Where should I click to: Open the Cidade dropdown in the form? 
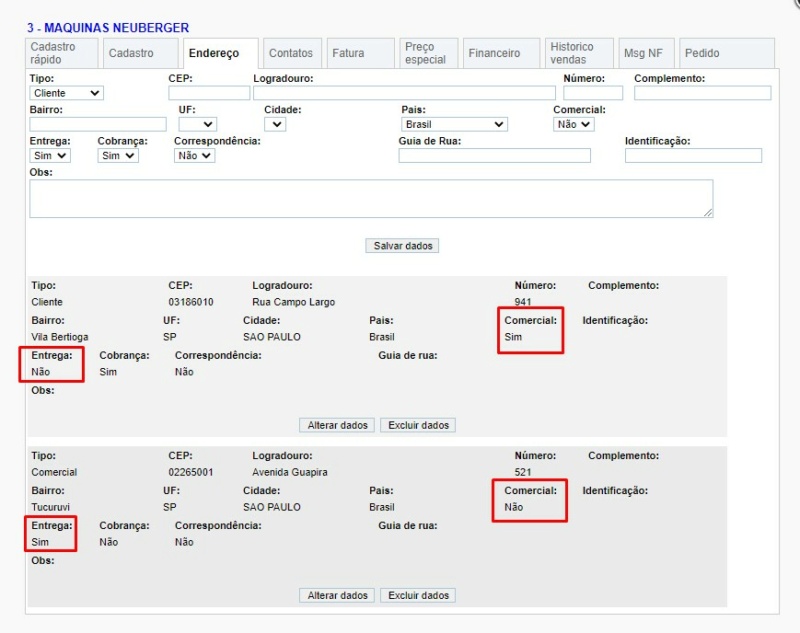click(275, 124)
